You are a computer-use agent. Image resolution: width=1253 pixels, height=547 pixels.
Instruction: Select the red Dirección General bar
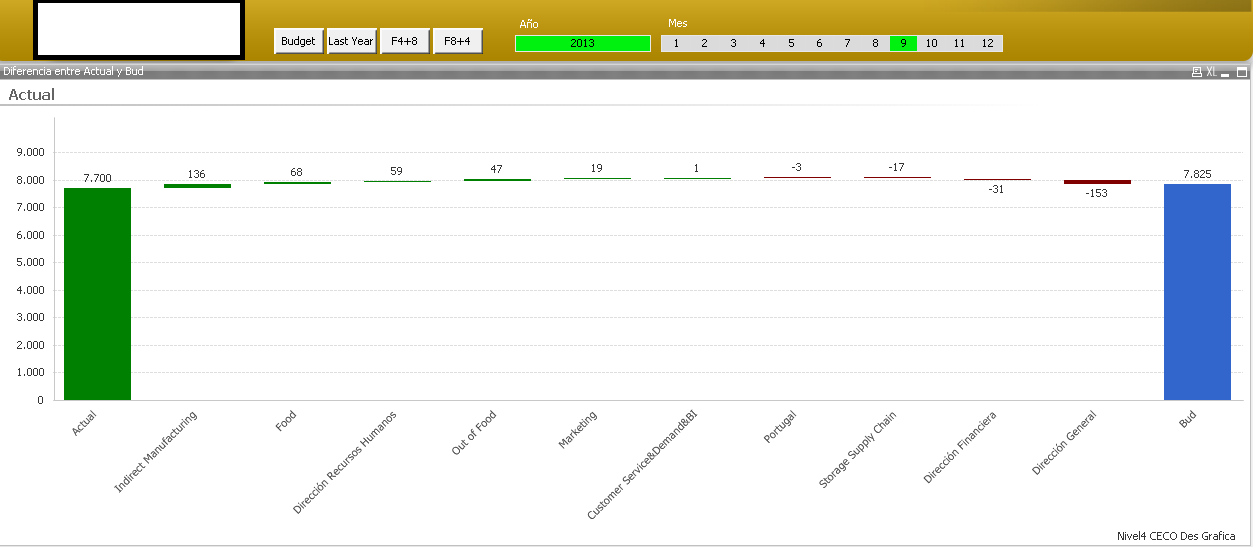coord(1097,182)
